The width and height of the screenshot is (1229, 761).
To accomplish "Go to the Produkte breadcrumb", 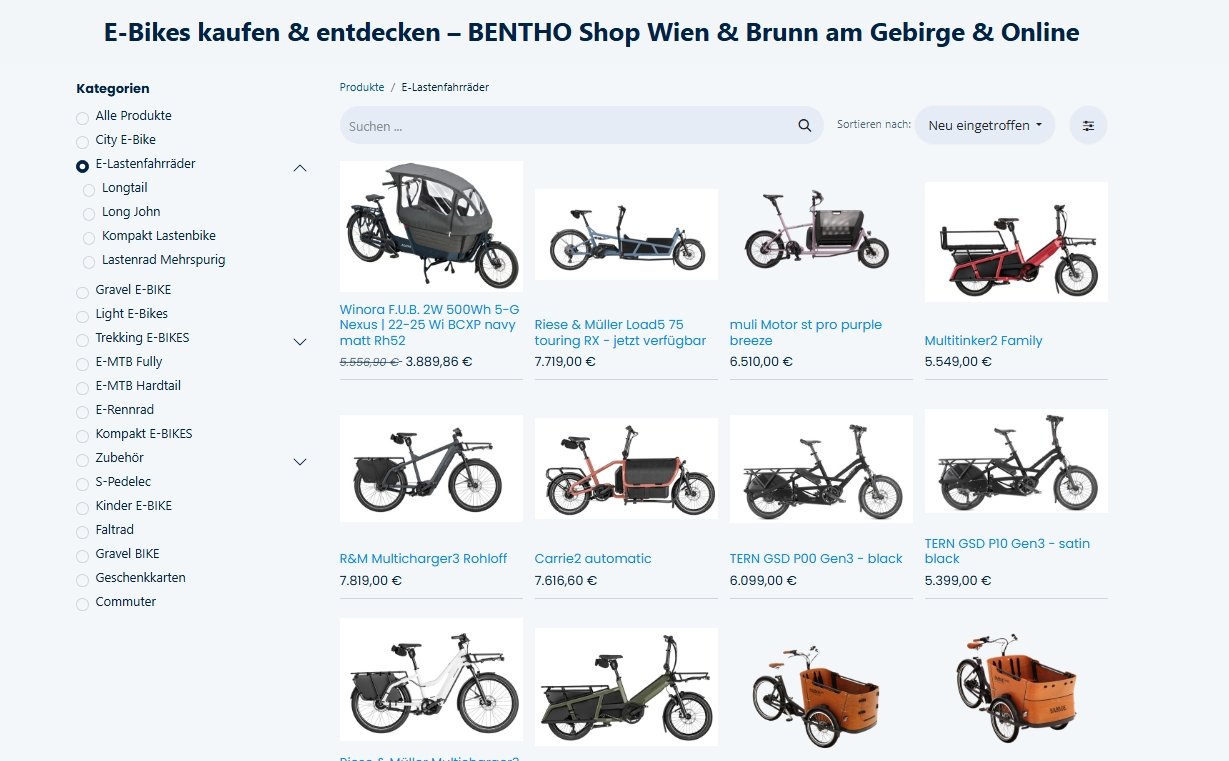I will pyautogui.click(x=362, y=88).
